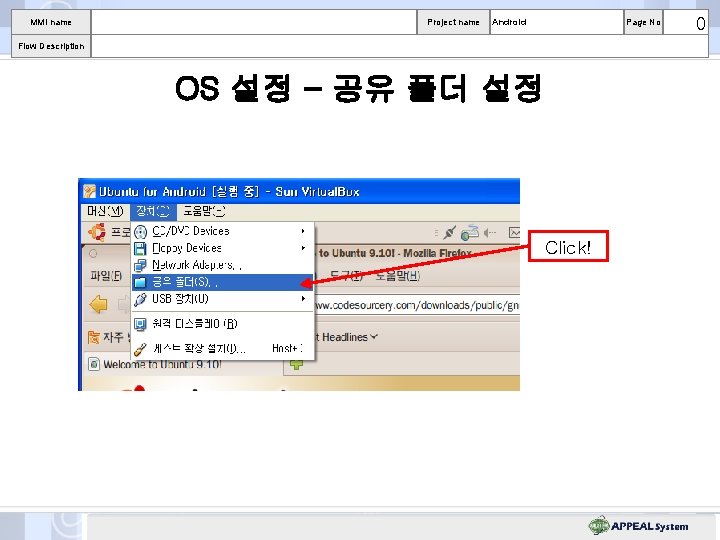The width and height of the screenshot is (720, 540).
Task: Click the VirtualBox title bar icon
Action: (x=89, y=191)
